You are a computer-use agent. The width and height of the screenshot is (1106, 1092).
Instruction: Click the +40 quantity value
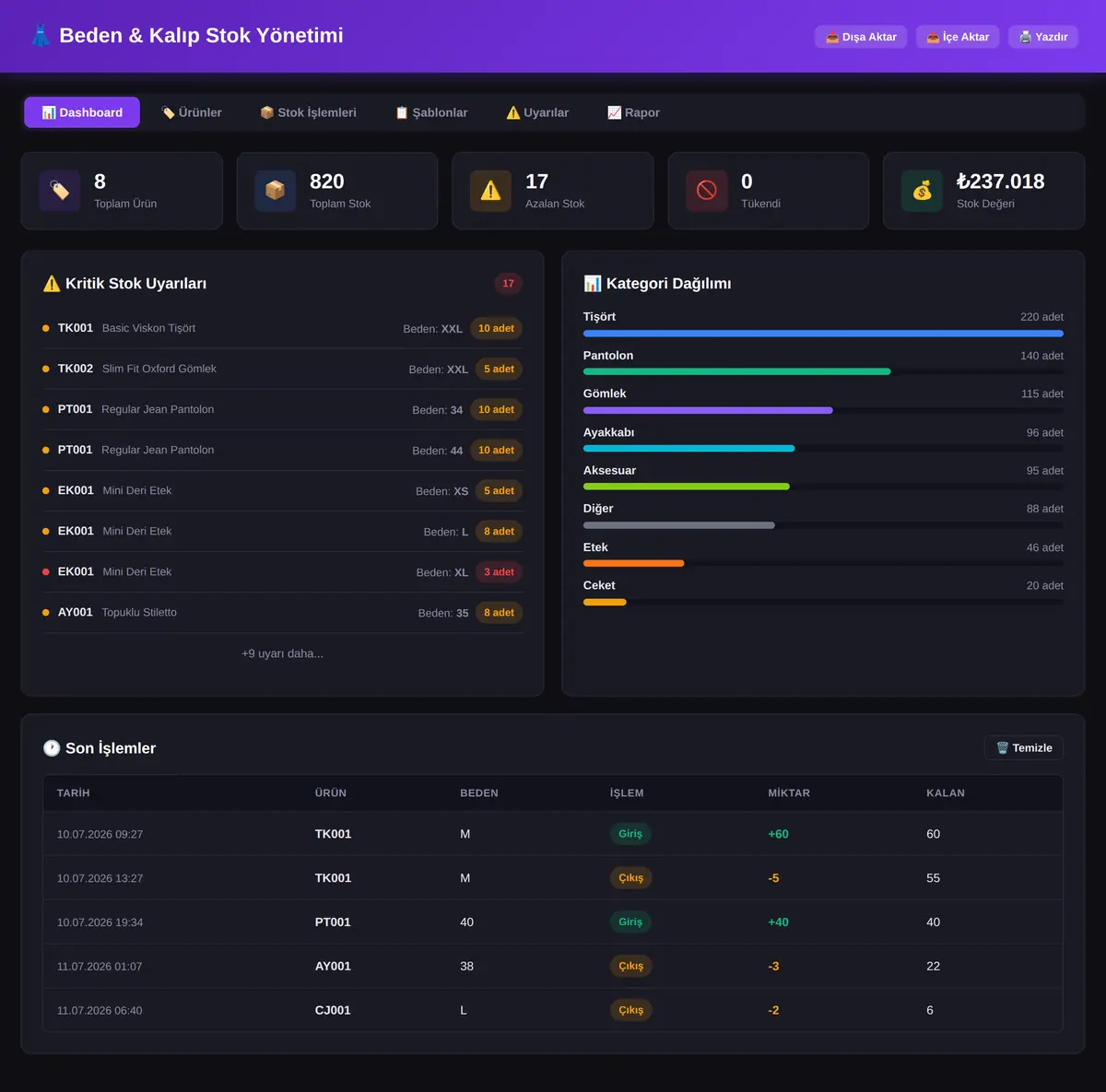[778, 922]
